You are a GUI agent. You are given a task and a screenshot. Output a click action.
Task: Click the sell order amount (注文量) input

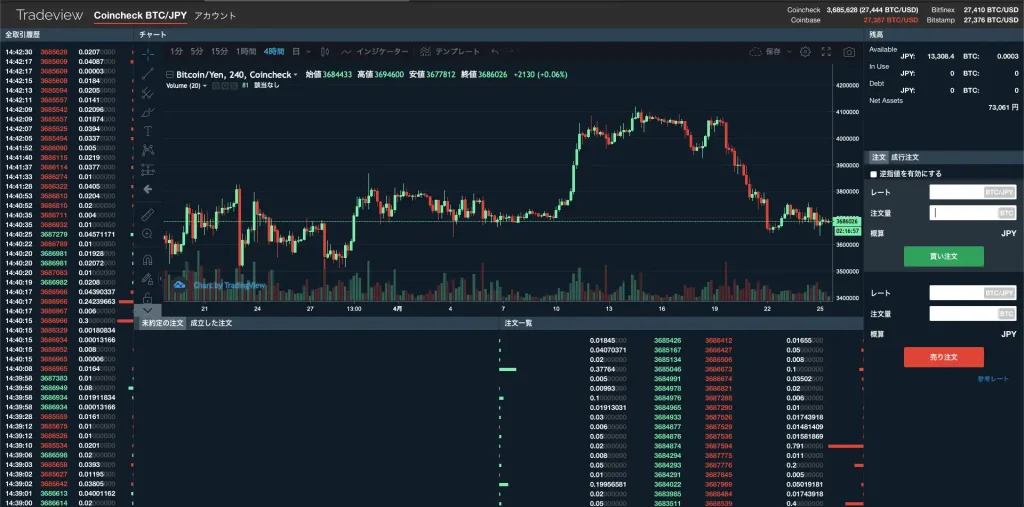(x=972, y=314)
